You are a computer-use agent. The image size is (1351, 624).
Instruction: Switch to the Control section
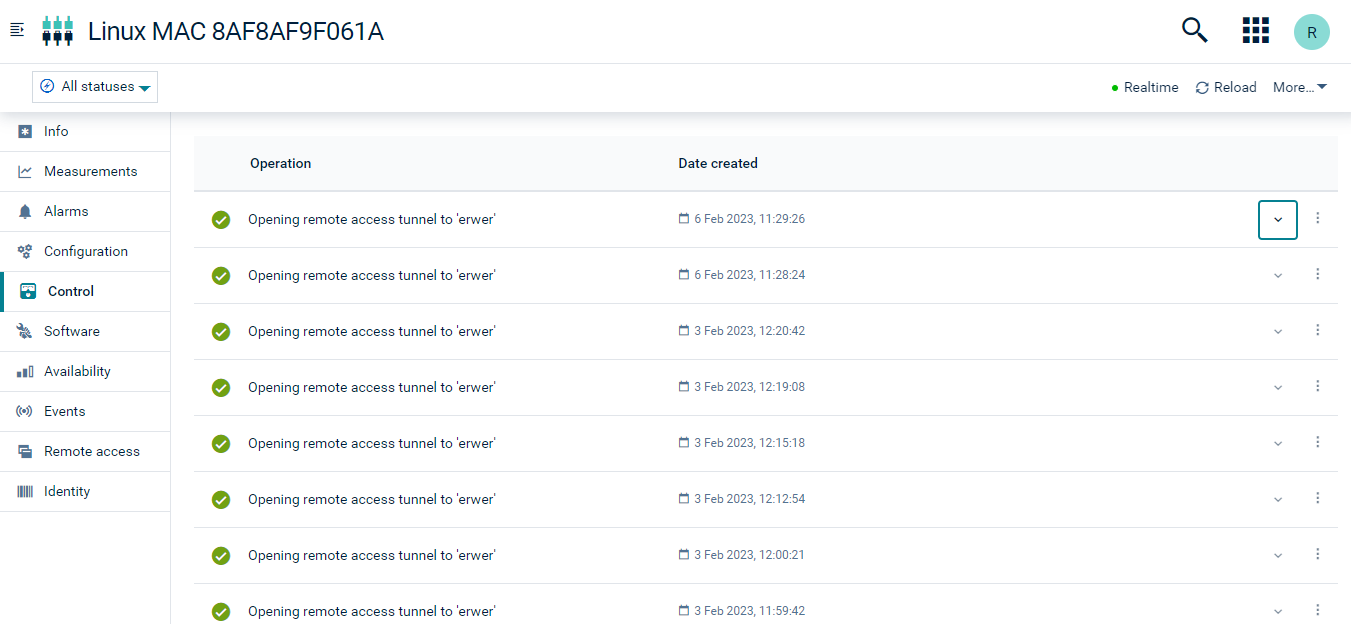coord(72,291)
